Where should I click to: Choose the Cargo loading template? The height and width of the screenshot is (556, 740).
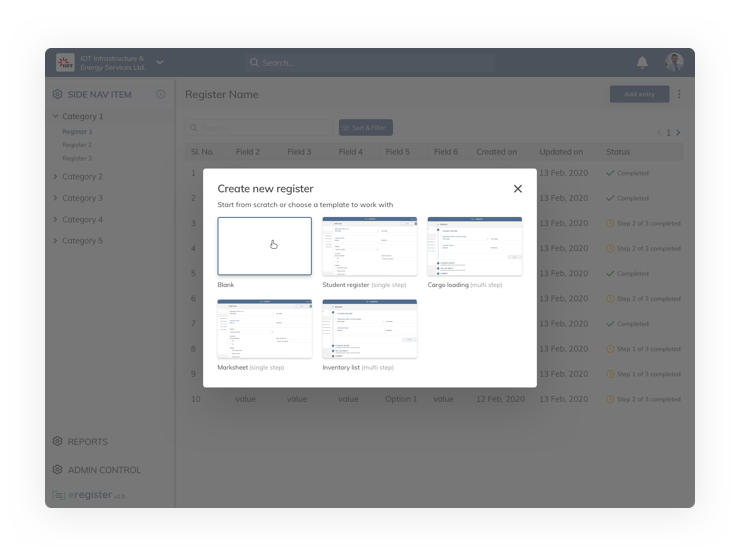coord(474,246)
